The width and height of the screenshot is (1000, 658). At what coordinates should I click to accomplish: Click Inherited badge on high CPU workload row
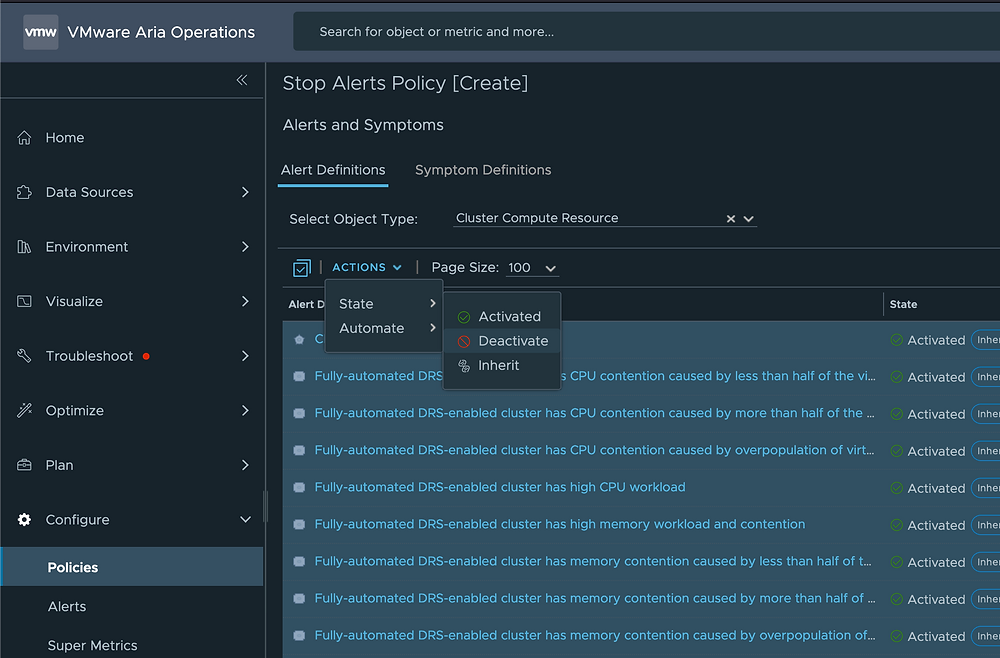click(x=986, y=488)
